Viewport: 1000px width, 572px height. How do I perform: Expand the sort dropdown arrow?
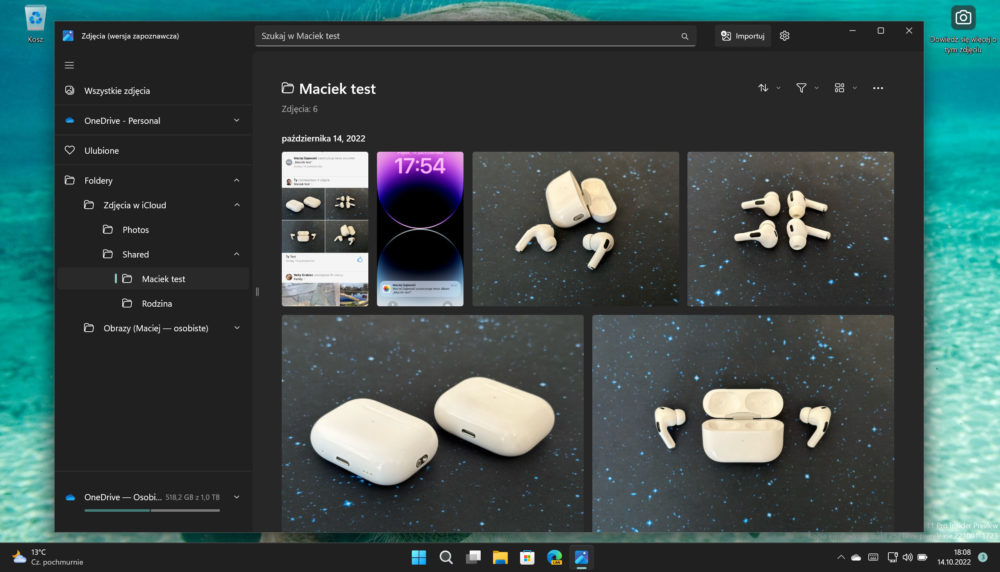point(779,89)
